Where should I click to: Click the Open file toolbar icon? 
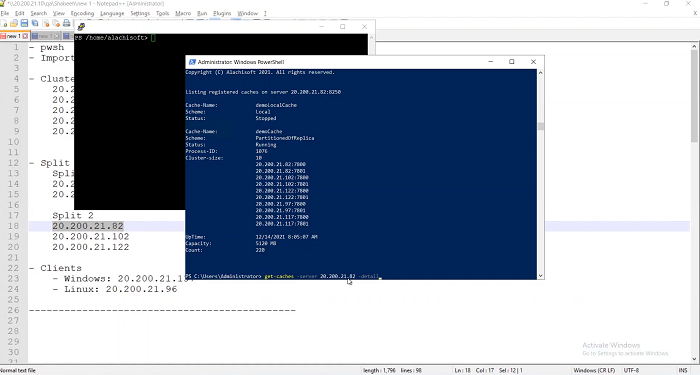(14, 23)
